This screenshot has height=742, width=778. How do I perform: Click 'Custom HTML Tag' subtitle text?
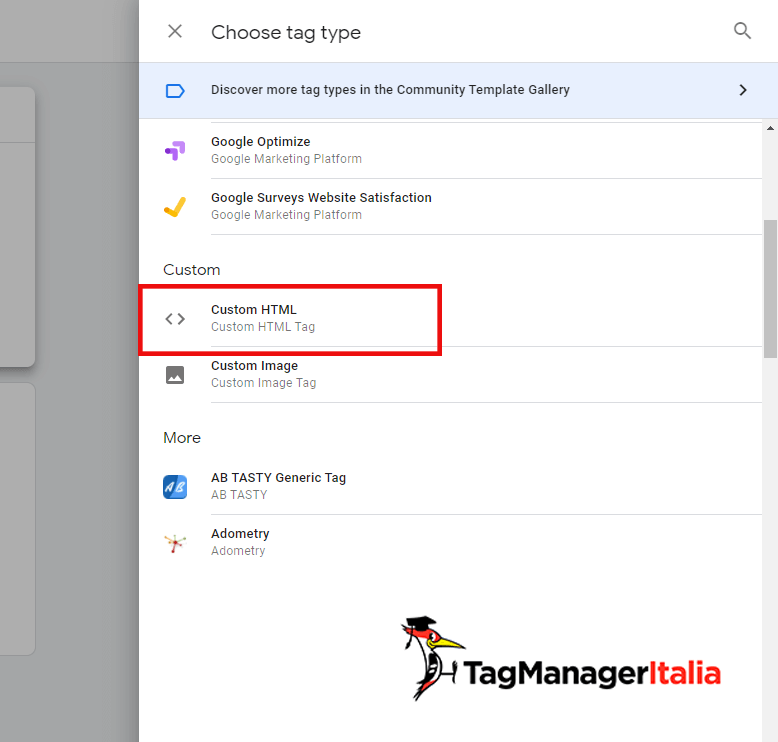pos(263,327)
